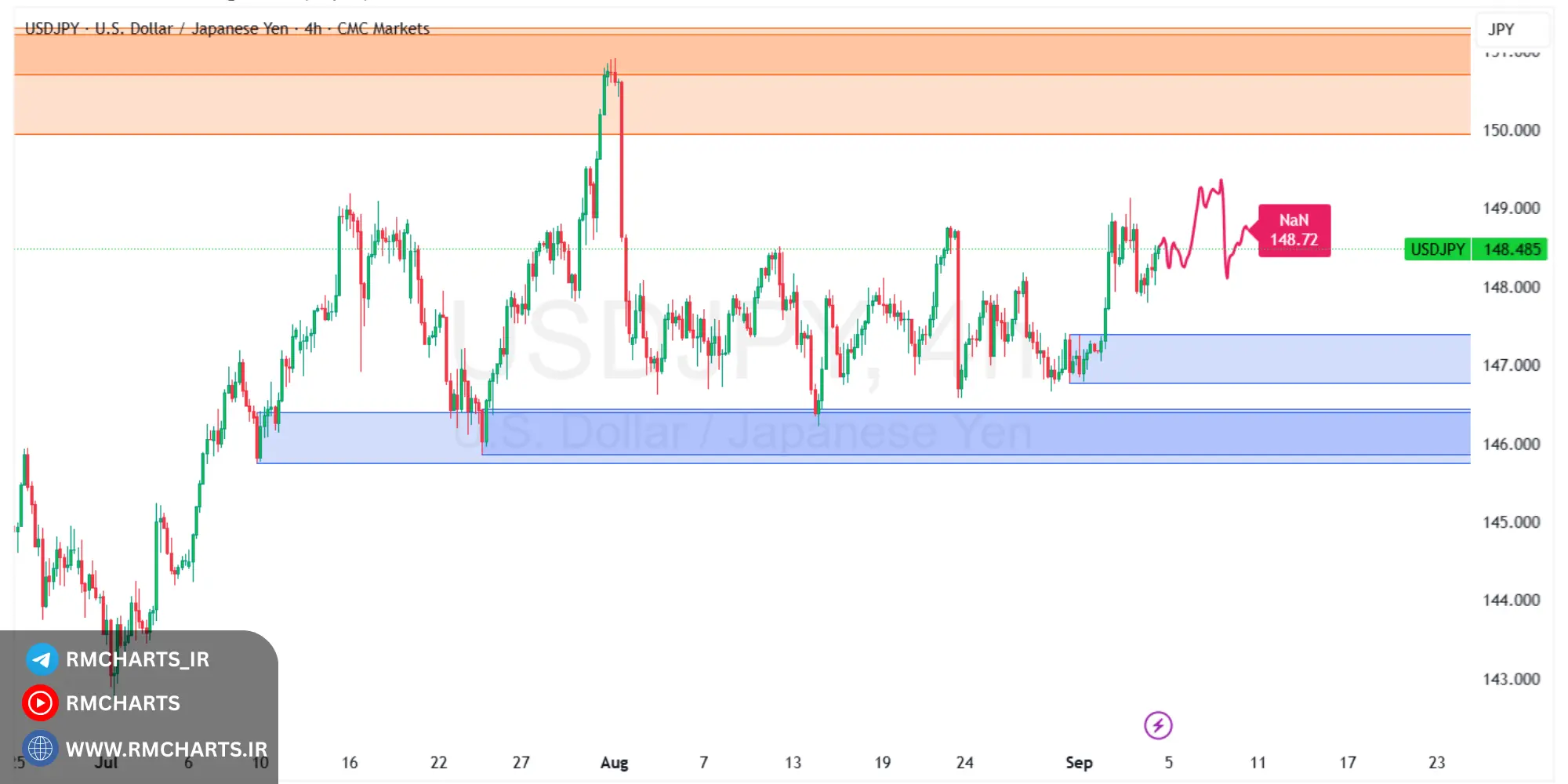Image resolution: width=1568 pixels, height=784 pixels.
Task: Click the pink NaN 148.72 price tooltip
Action: click(x=1295, y=231)
